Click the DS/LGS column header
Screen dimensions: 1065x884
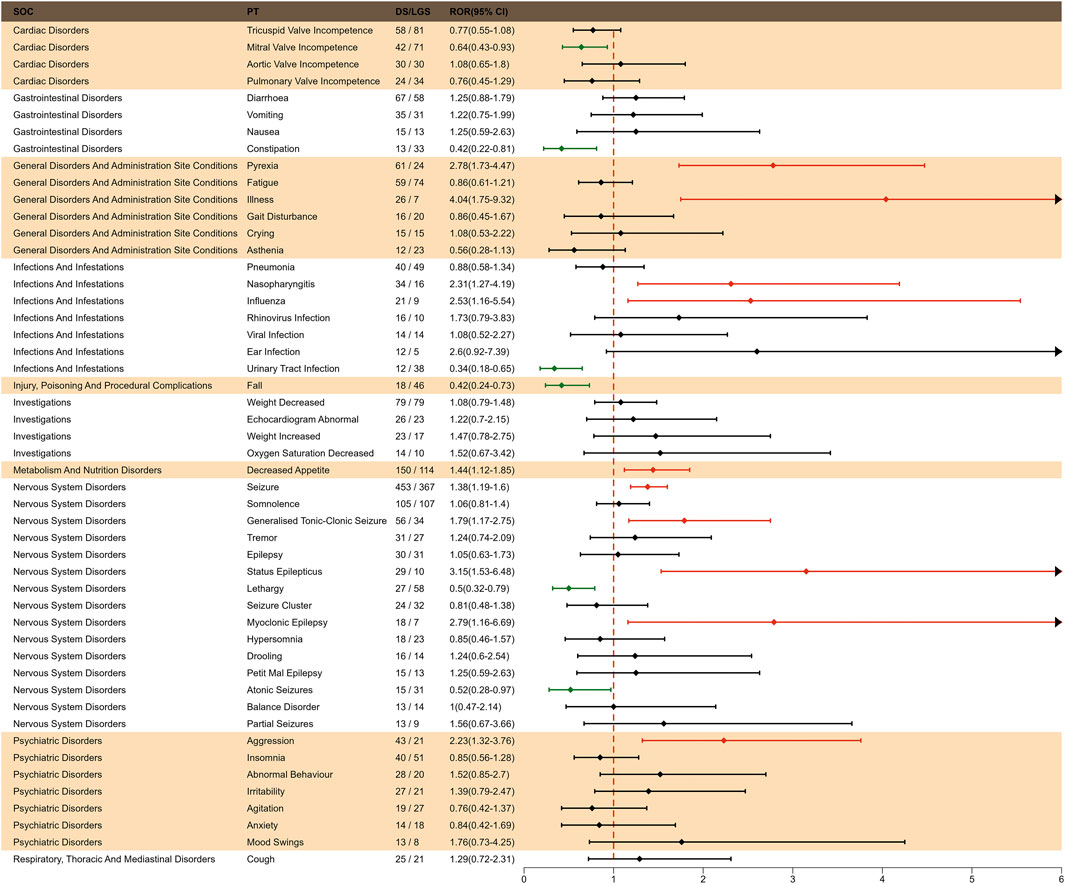[413, 12]
